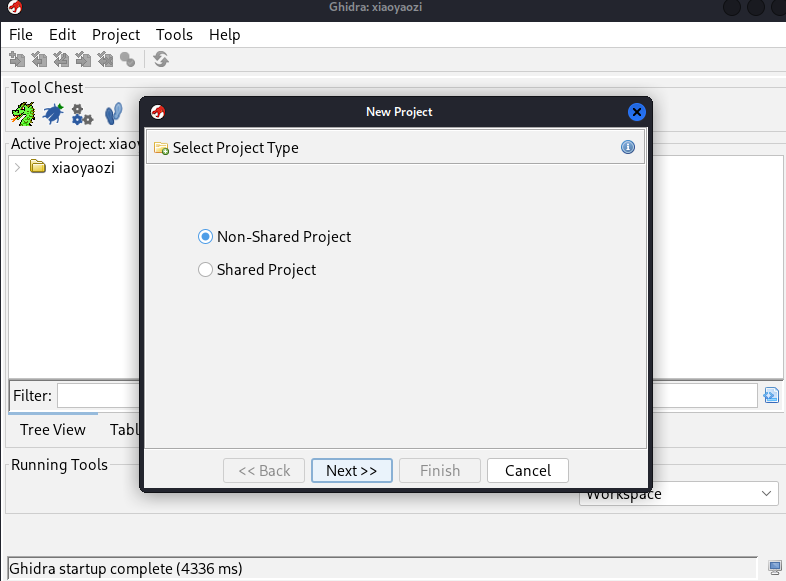Launch the CodeBrowser dragon tool

click(23, 114)
